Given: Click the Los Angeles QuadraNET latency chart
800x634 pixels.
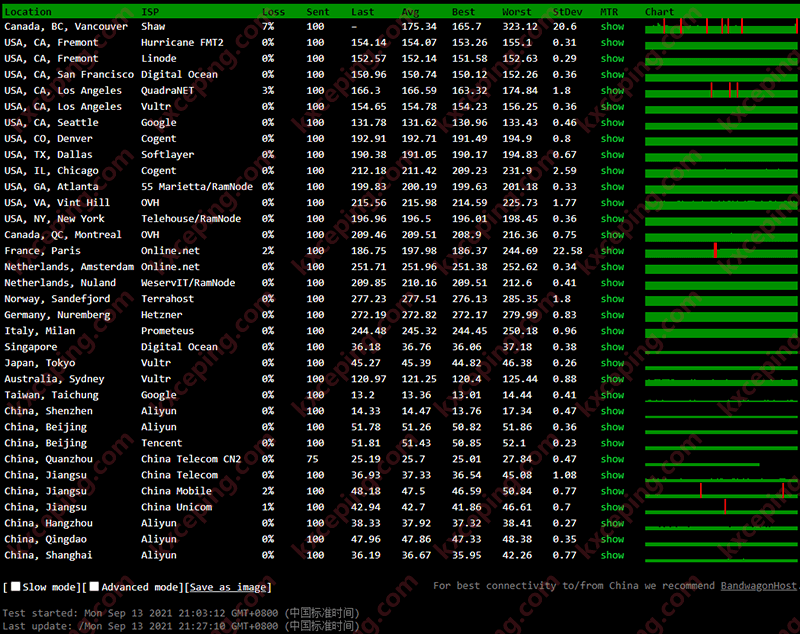Looking at the screenshot, I should pos(721,90).
